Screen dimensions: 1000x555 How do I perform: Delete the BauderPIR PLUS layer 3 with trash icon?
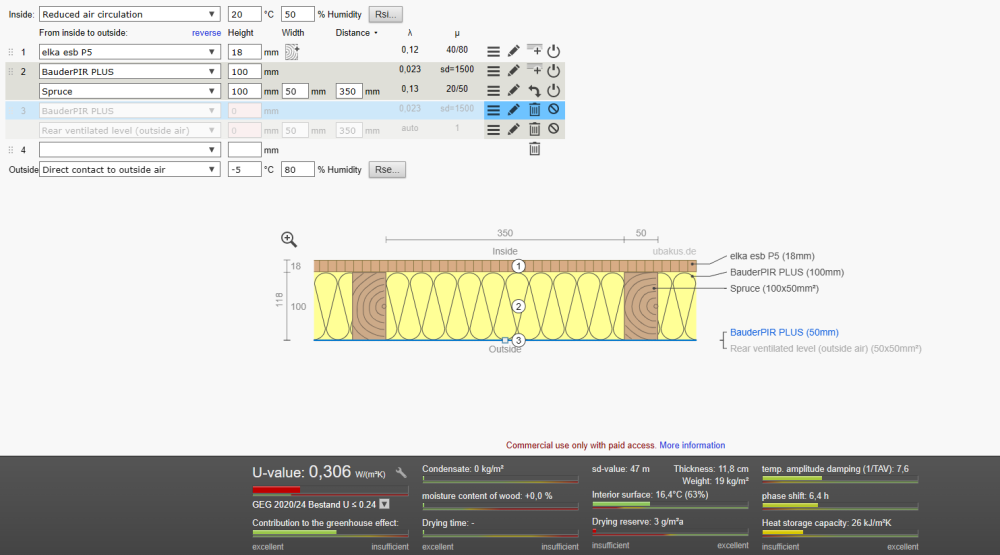pos(534,110)
